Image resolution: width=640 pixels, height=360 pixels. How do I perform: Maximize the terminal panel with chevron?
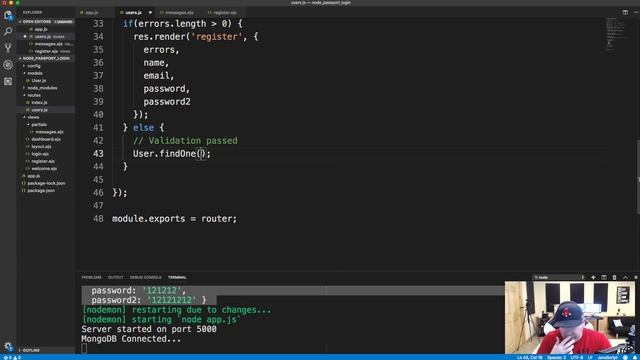[625, 277]
